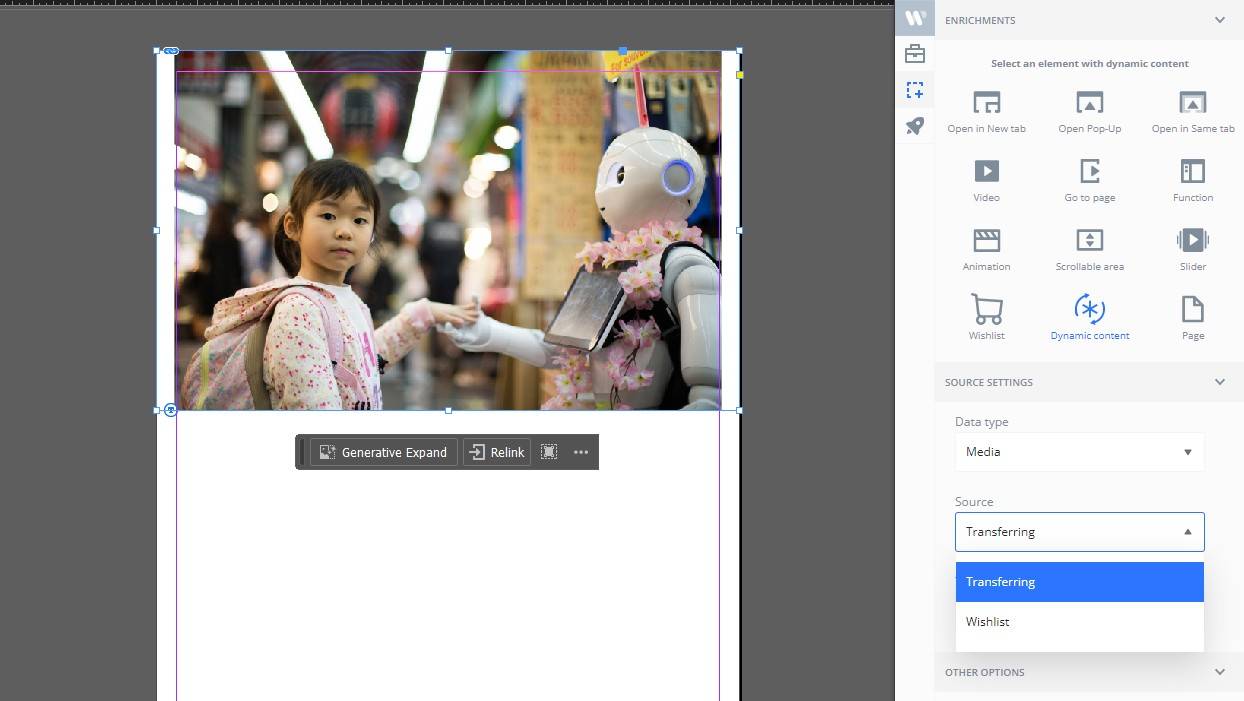
Task: Choose the Open Pop-Up enrichment icon
Action: pos(1089,111)
